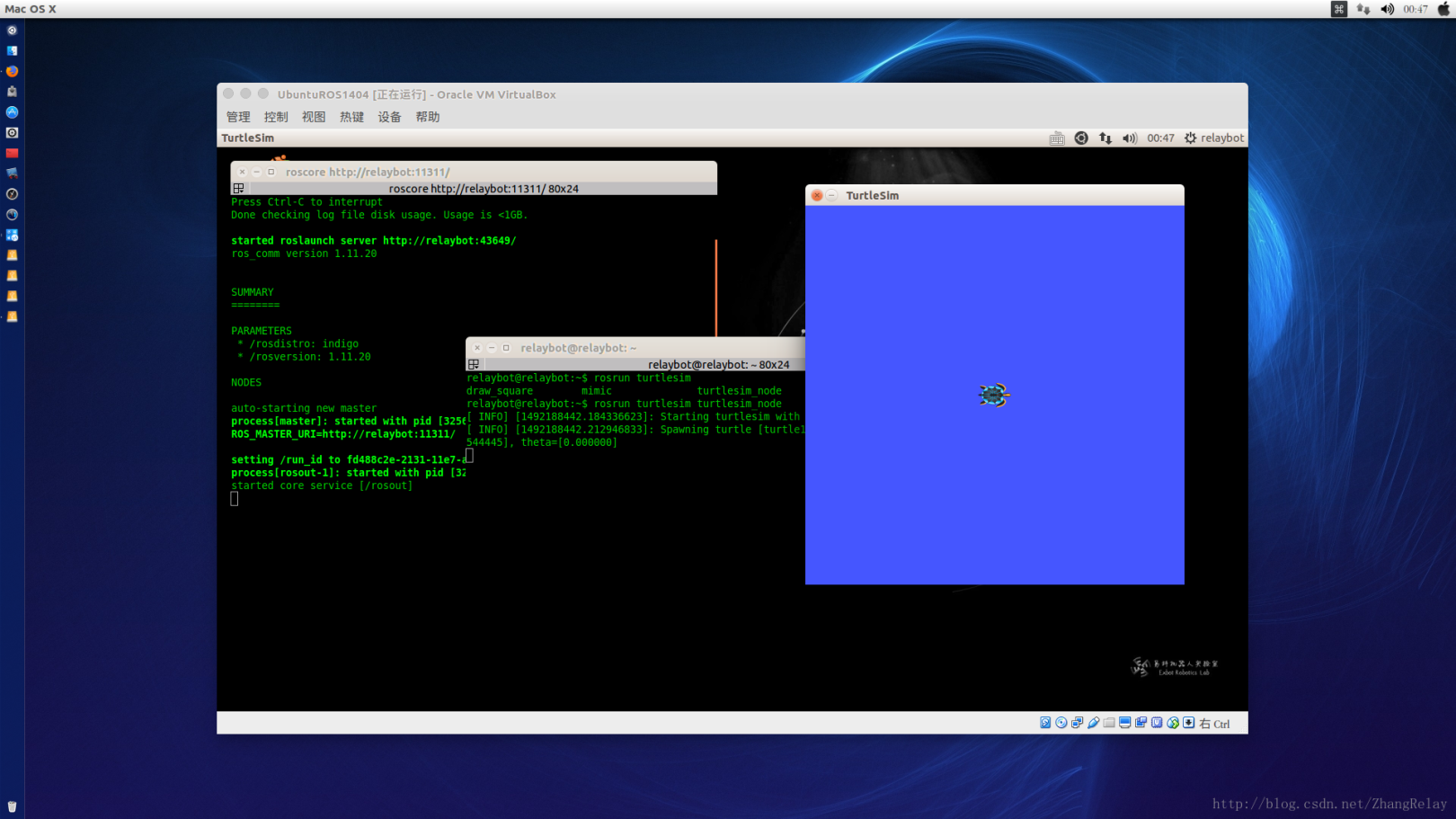Click VirtualBox CPU virtualization status icon
Viewport: 1456px width, 819px height.
coord(1157,723)
